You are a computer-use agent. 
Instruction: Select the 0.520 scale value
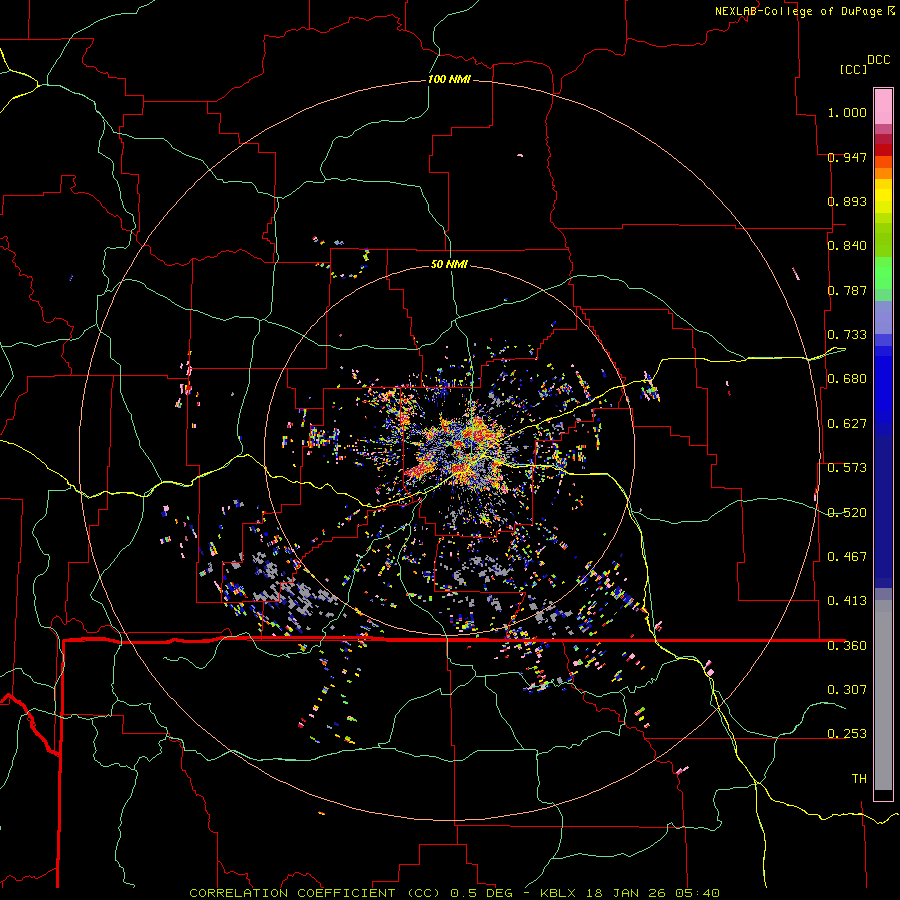pos(847,513)
